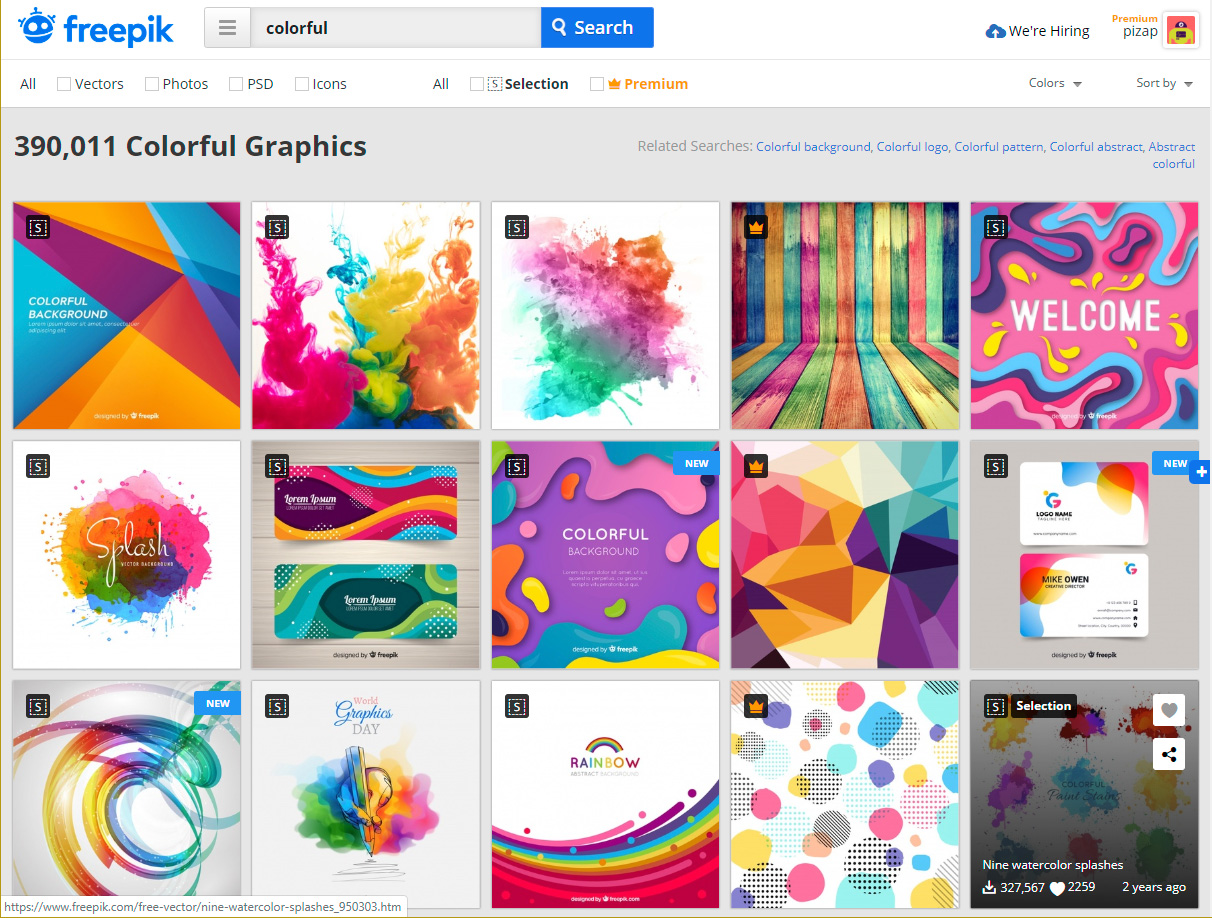Click Selection badge on colorful ink smoke thumbnail

click(x=277, y=228)
